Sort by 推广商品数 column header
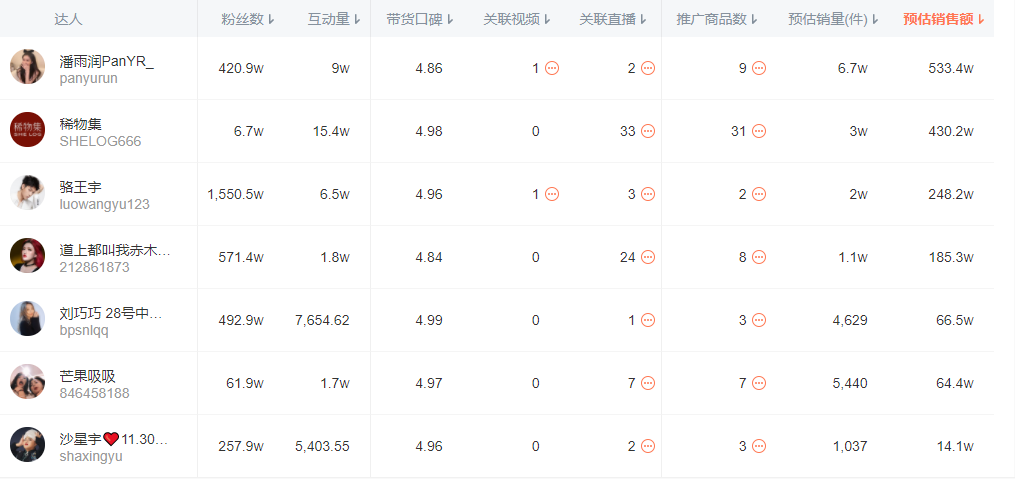Screen dimensions: 1015x479 click(x=716, y=19)
